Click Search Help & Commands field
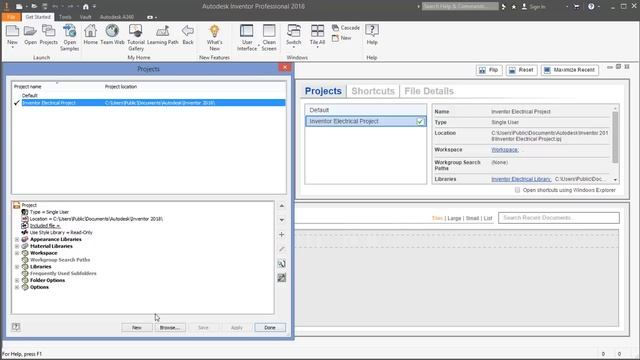 (x=460, y=6)
